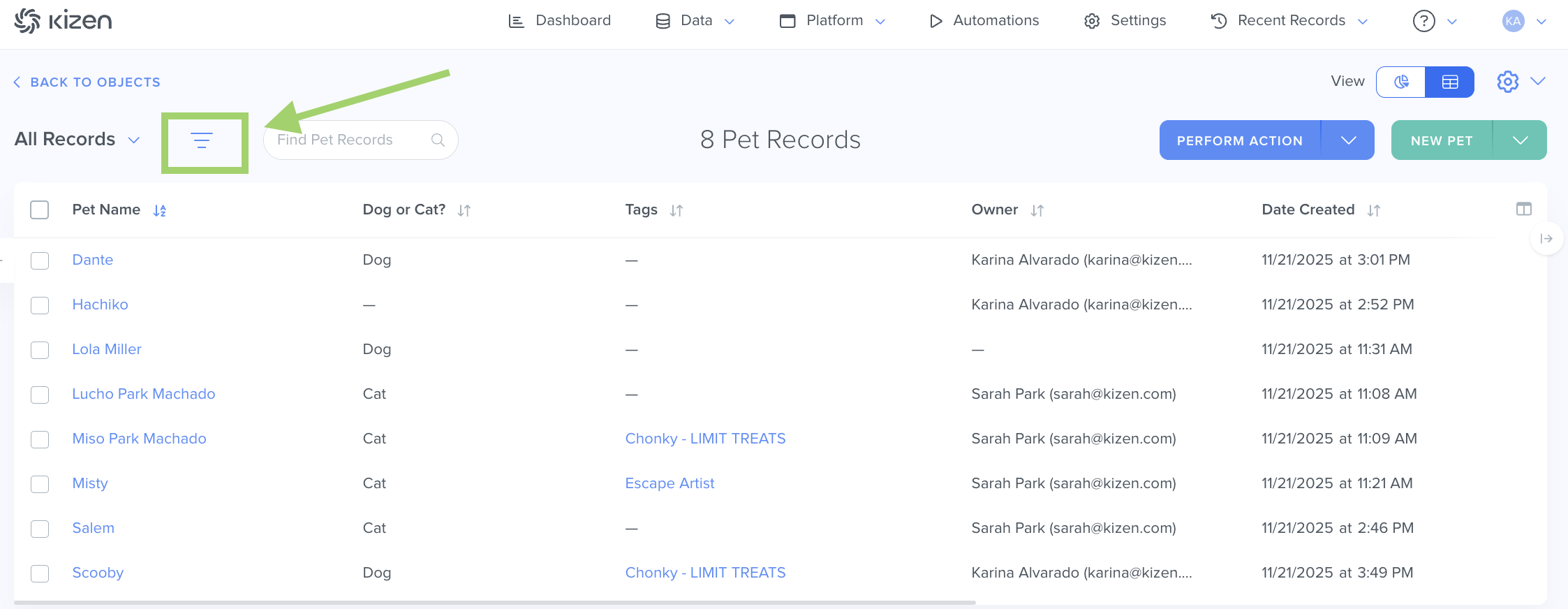Sort by Dog or Cat? column
The height and width of the screenshot is (609, 1568).
[x=464, y=210]
